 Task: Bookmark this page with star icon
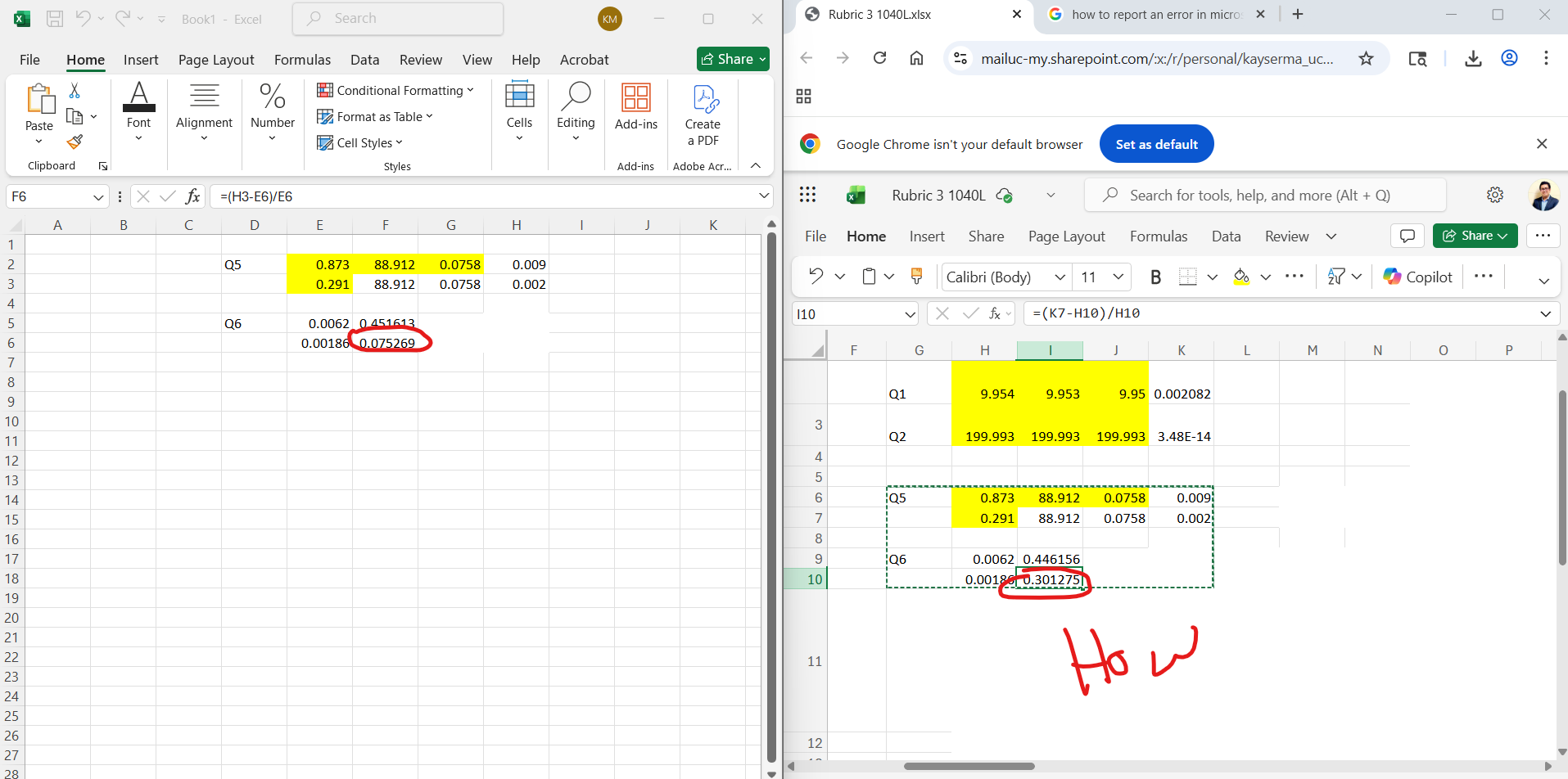tap(1366, 58)
